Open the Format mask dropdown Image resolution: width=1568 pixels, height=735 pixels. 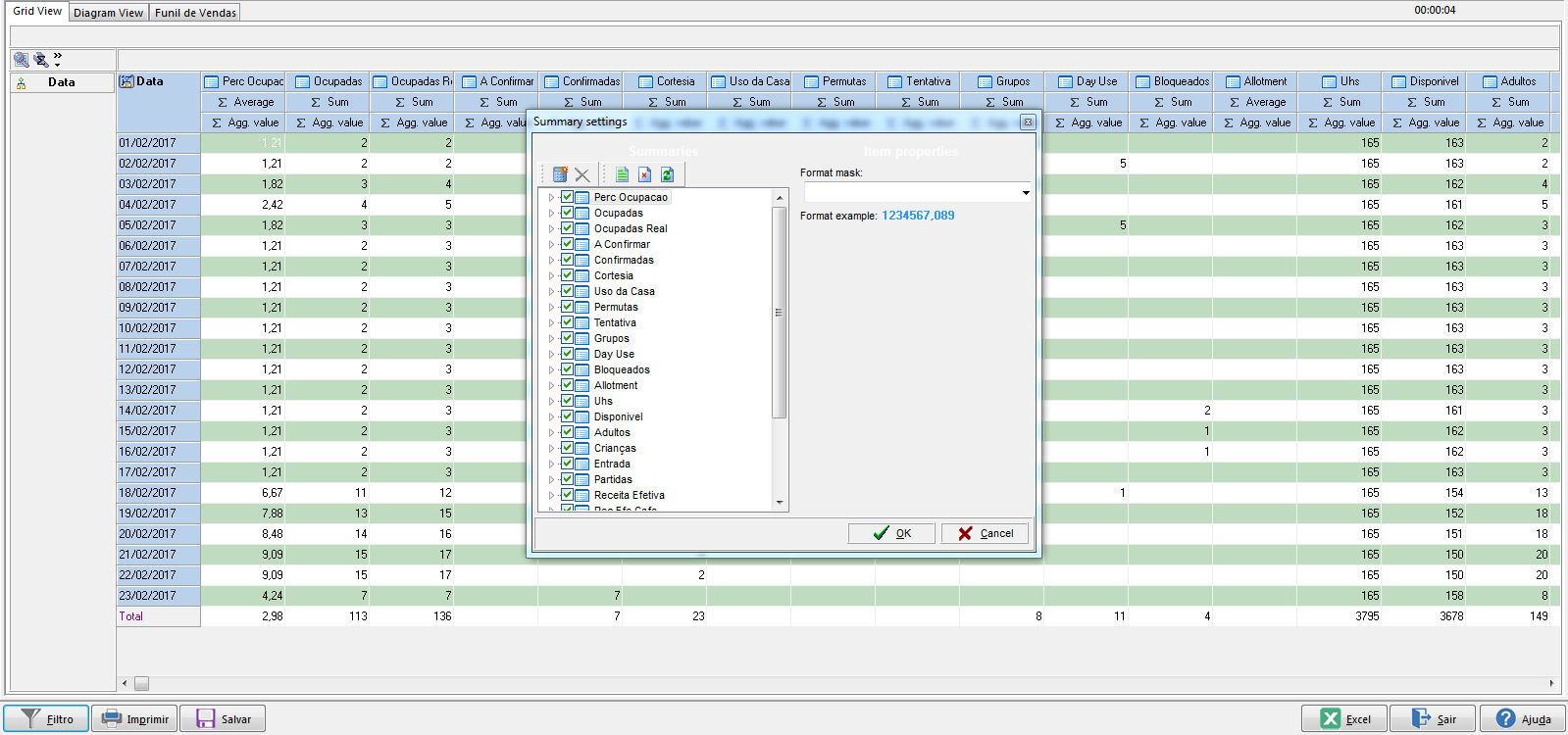[1026, 193]
